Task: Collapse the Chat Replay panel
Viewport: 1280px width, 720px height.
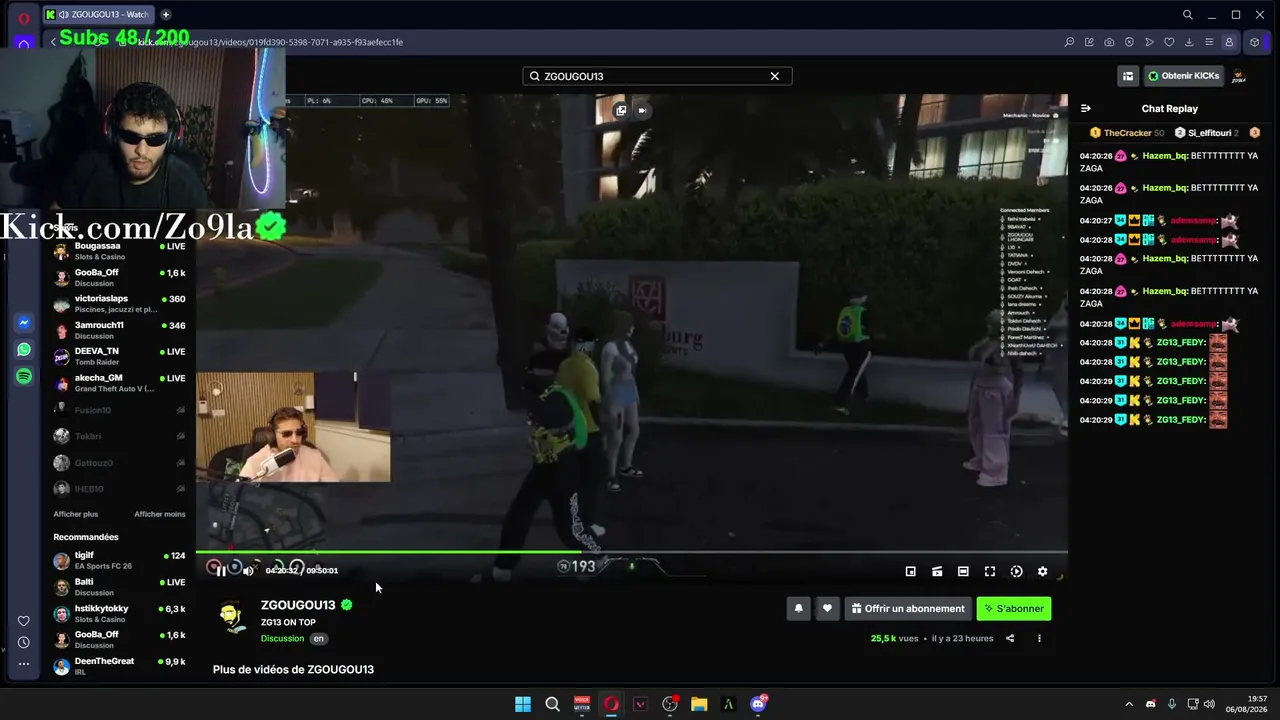Action: point(1086,108)
